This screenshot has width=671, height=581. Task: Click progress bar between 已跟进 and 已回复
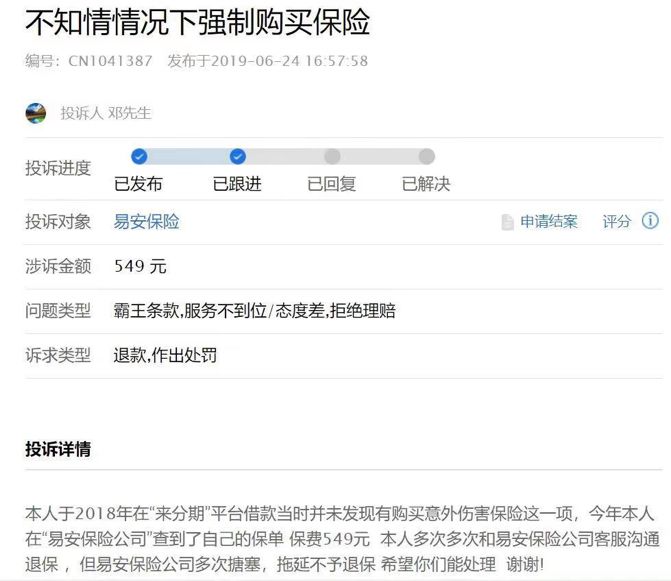(x=285, y=156)
